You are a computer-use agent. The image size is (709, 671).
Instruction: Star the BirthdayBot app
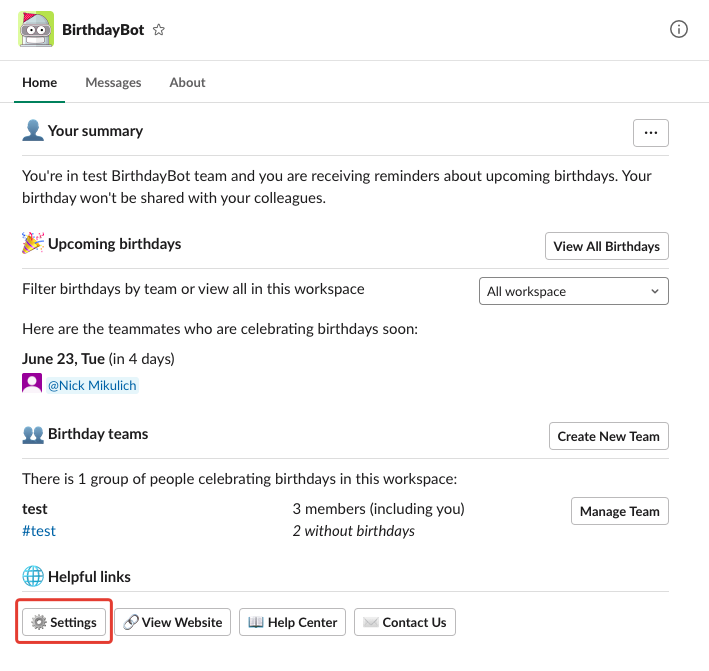(159, 30)
